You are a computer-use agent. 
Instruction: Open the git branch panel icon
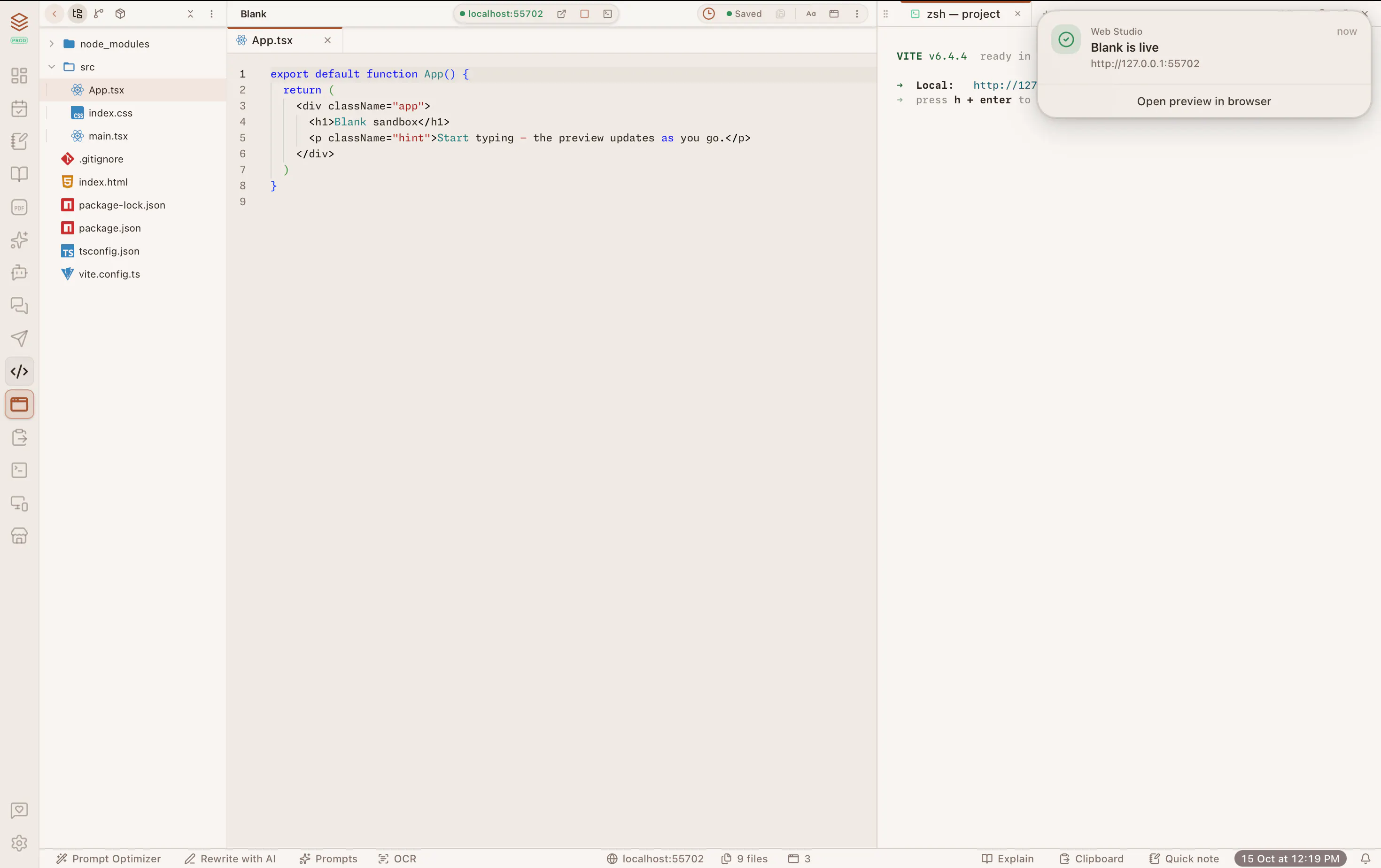point(99,14)
